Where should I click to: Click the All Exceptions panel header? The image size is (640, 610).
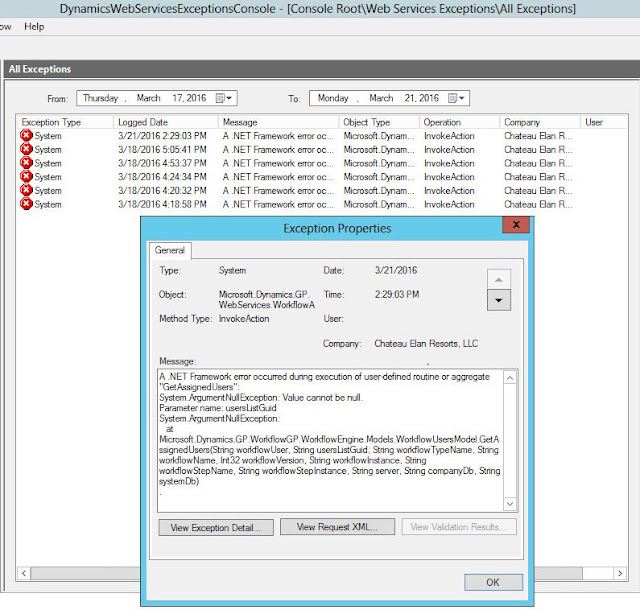coord(322,69)
